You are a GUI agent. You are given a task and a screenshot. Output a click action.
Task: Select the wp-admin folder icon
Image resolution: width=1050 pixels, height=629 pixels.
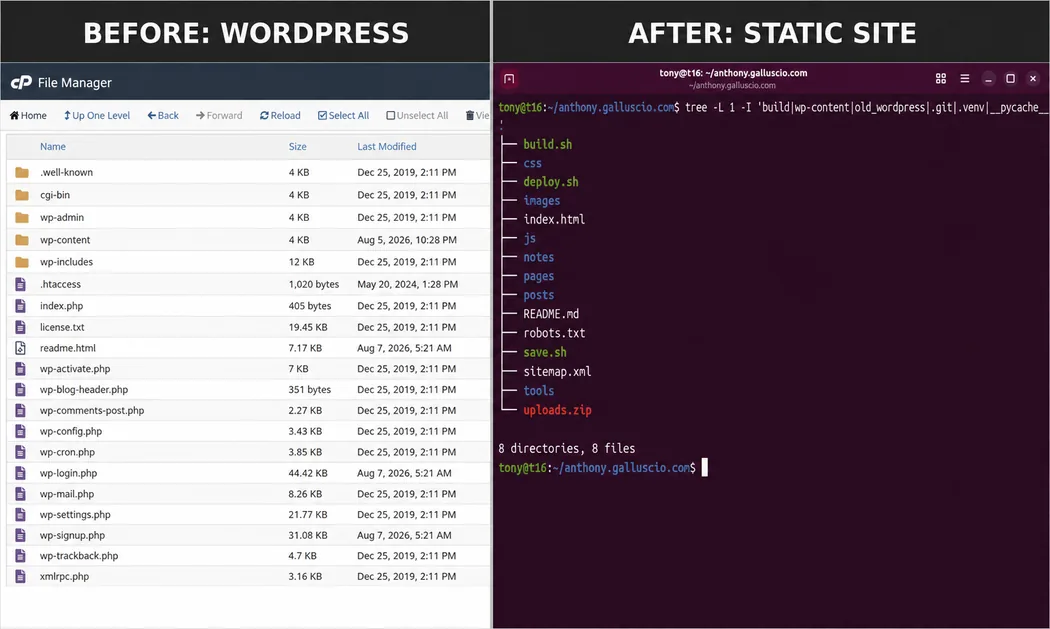point(22,217)
